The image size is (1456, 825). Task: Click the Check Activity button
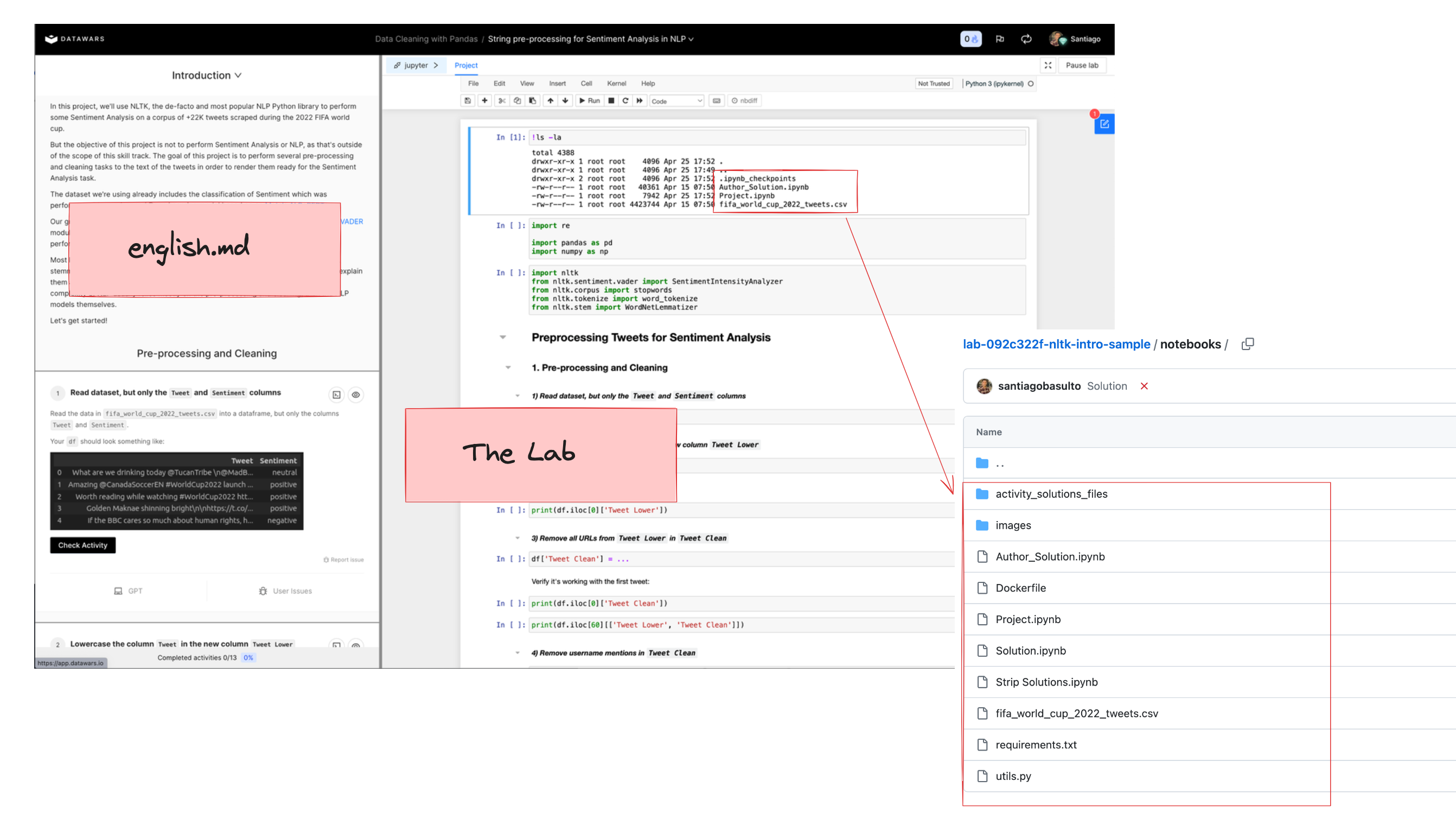coord(82,545)
